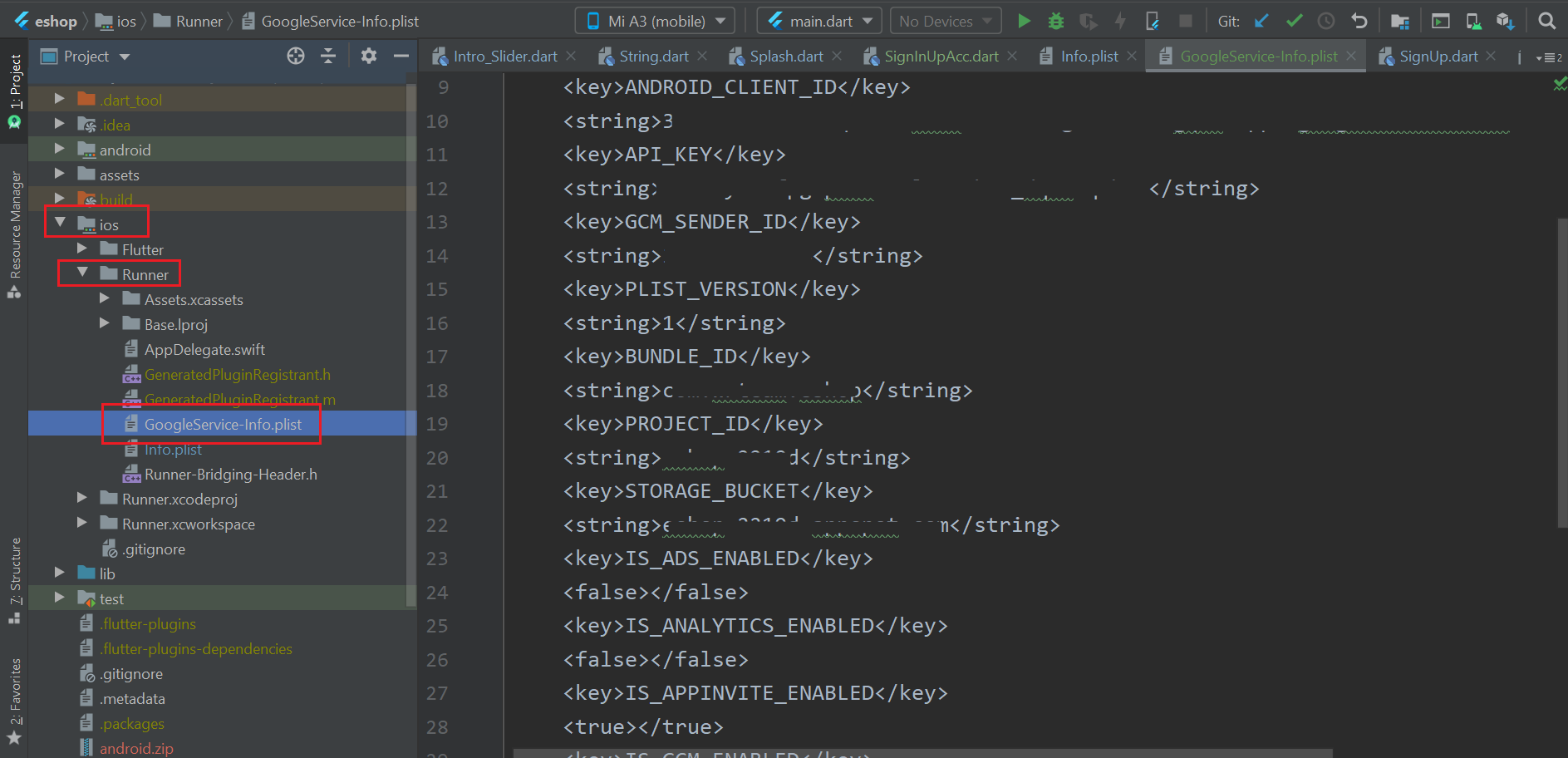Viewport: 1568px width, 758px height.
Task: Commit changes with the green Git checkmark
Action: [1294, 21]
